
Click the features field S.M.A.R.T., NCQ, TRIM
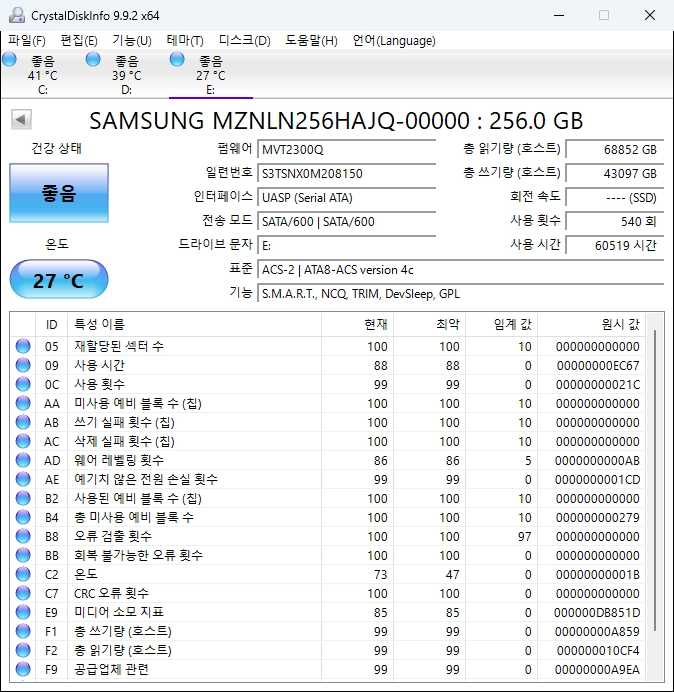click(460, 293)
